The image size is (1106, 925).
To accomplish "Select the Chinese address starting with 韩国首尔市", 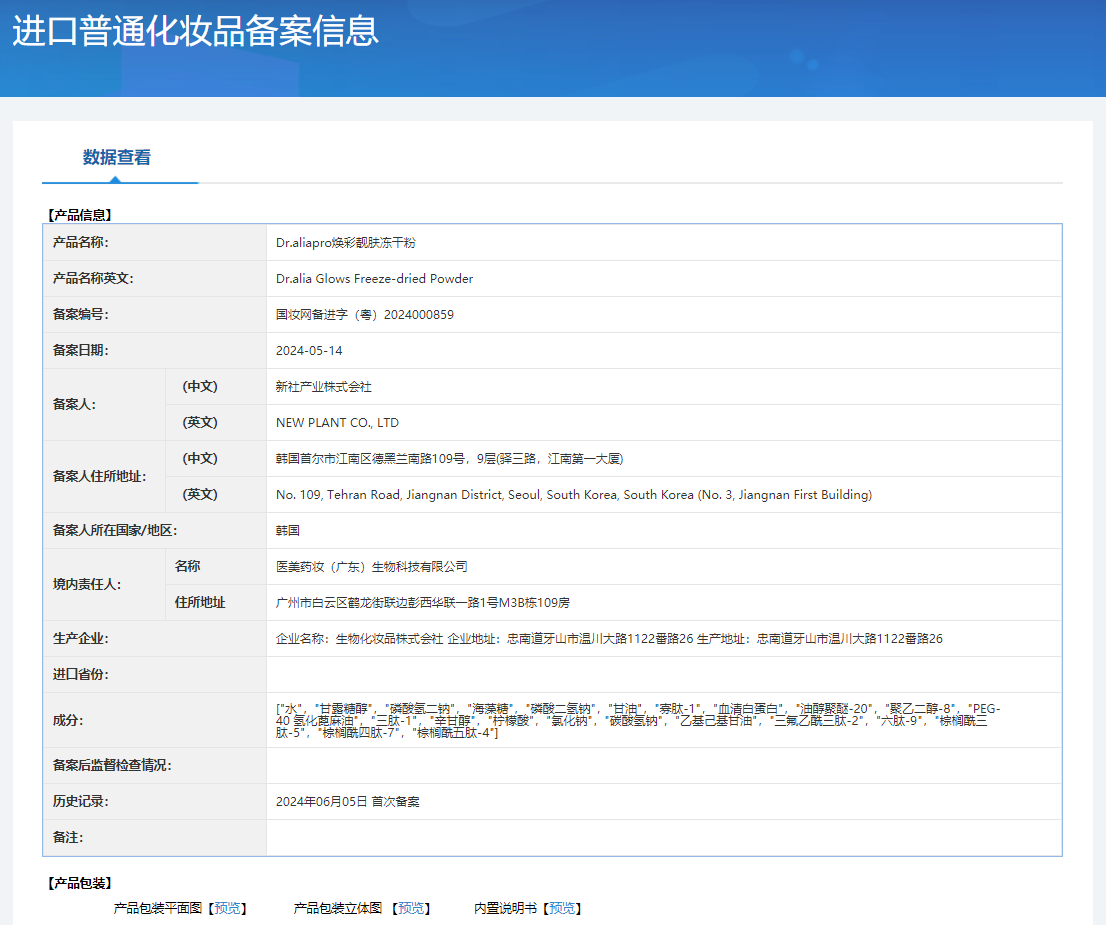I will 449,459.
